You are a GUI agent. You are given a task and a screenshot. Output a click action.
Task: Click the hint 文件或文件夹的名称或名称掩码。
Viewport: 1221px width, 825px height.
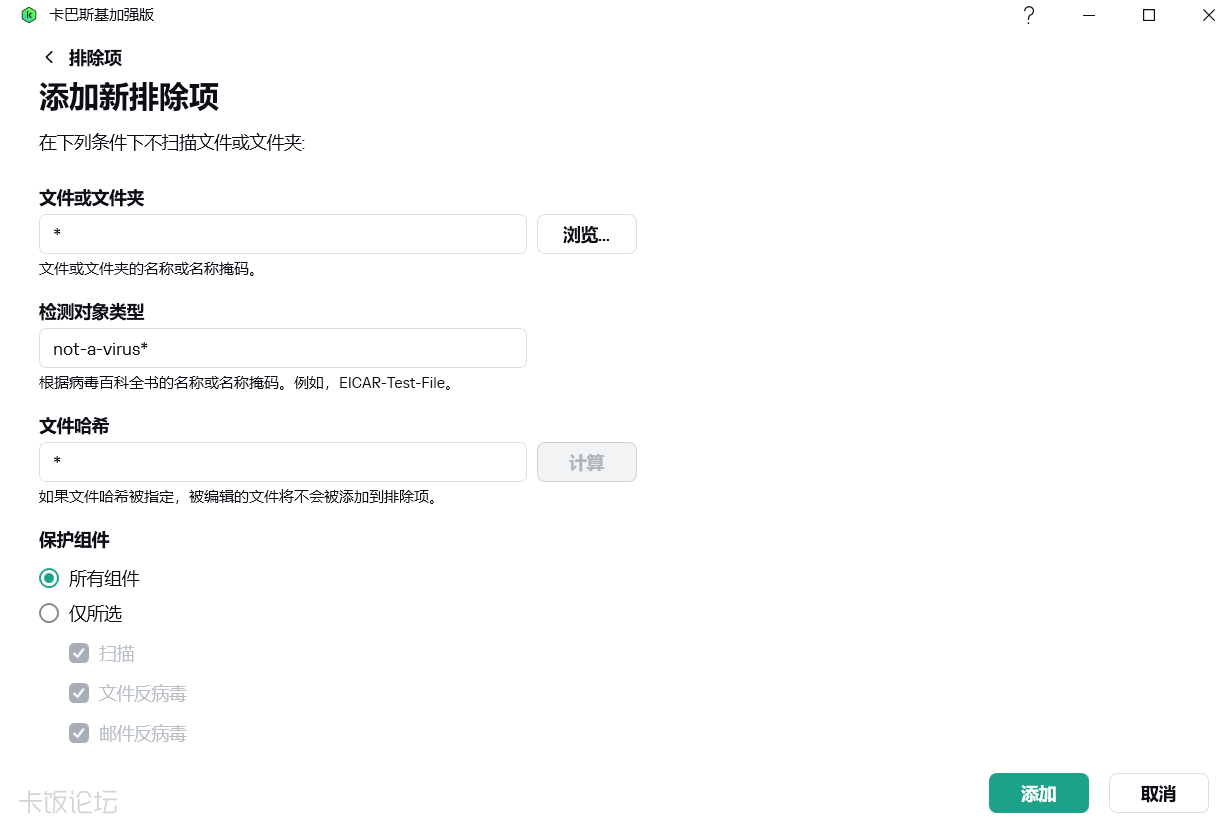tap(148, 269)
